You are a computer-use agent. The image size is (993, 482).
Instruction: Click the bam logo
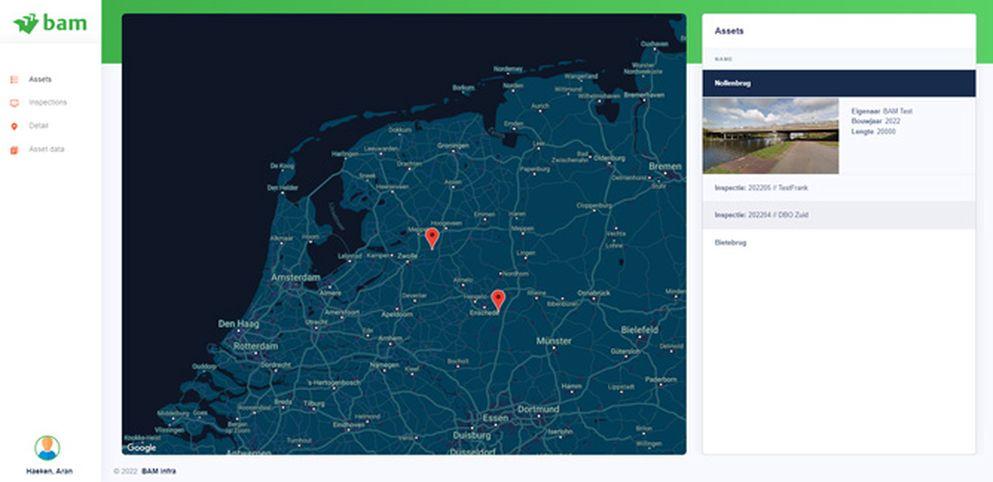click(x=50, y=23)
